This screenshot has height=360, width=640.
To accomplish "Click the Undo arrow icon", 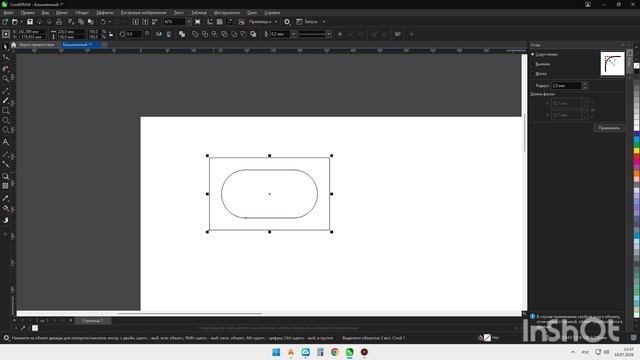I will [x=103, y=22].
